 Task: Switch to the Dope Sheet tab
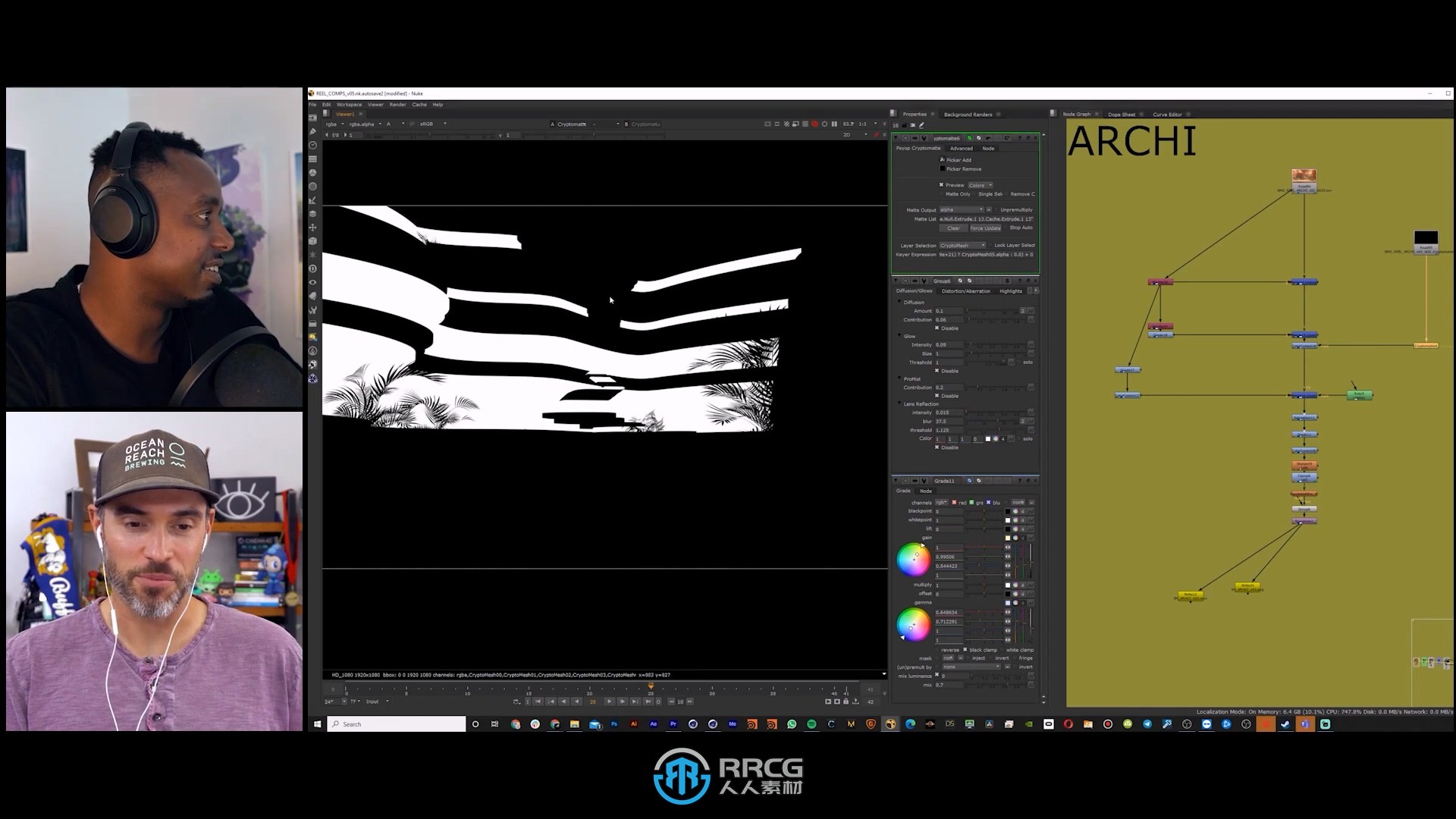coord(1122,115)
